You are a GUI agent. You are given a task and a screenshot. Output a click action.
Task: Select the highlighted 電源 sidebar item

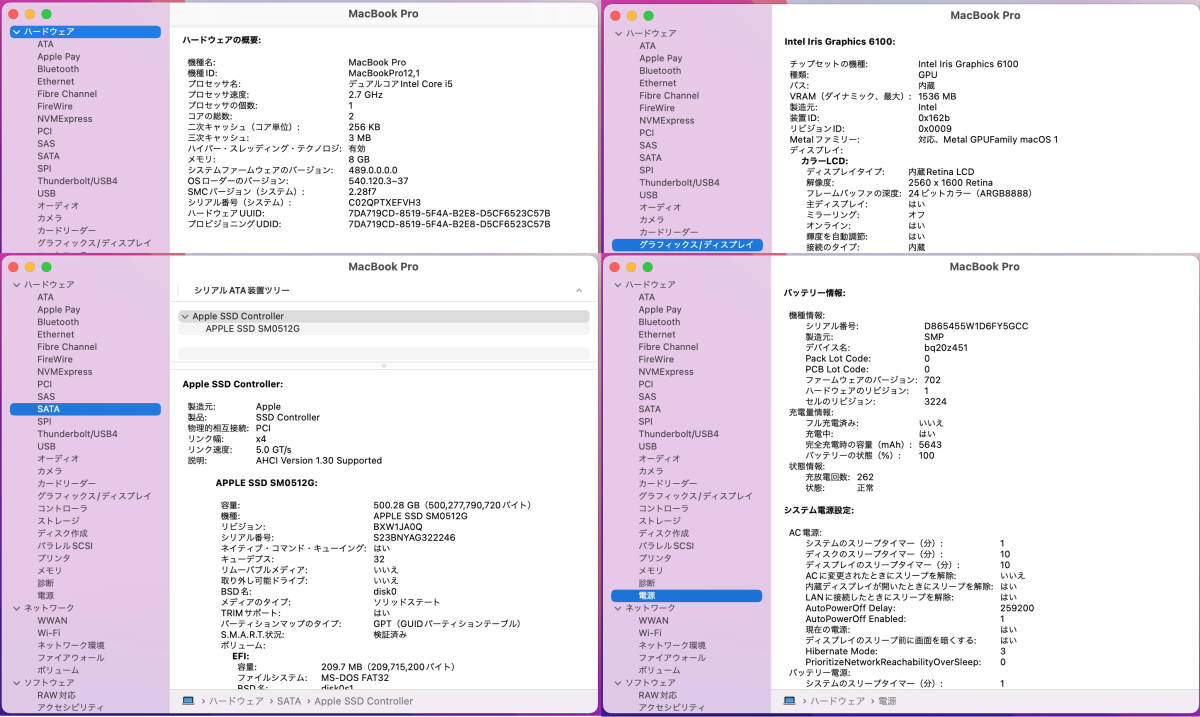click(x=648, y=596)
